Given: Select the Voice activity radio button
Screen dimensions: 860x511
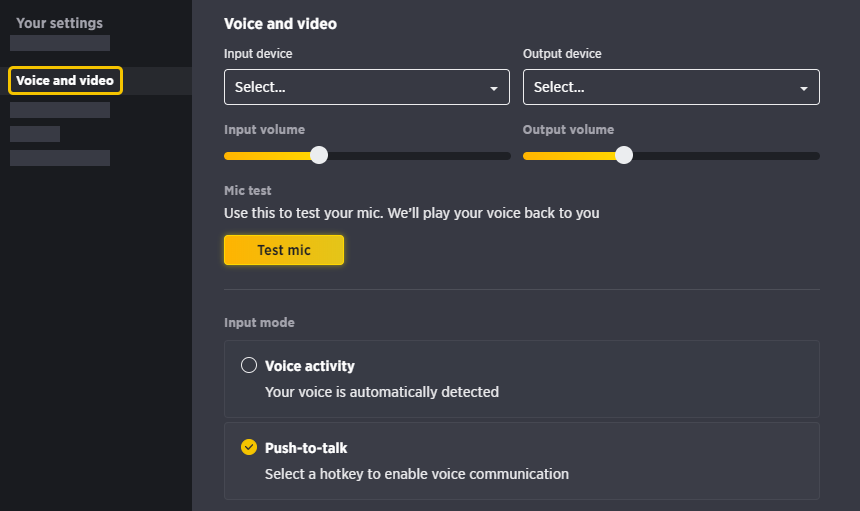Looking at the screenshot, I should pyautogui.click(x=248, y=365).
